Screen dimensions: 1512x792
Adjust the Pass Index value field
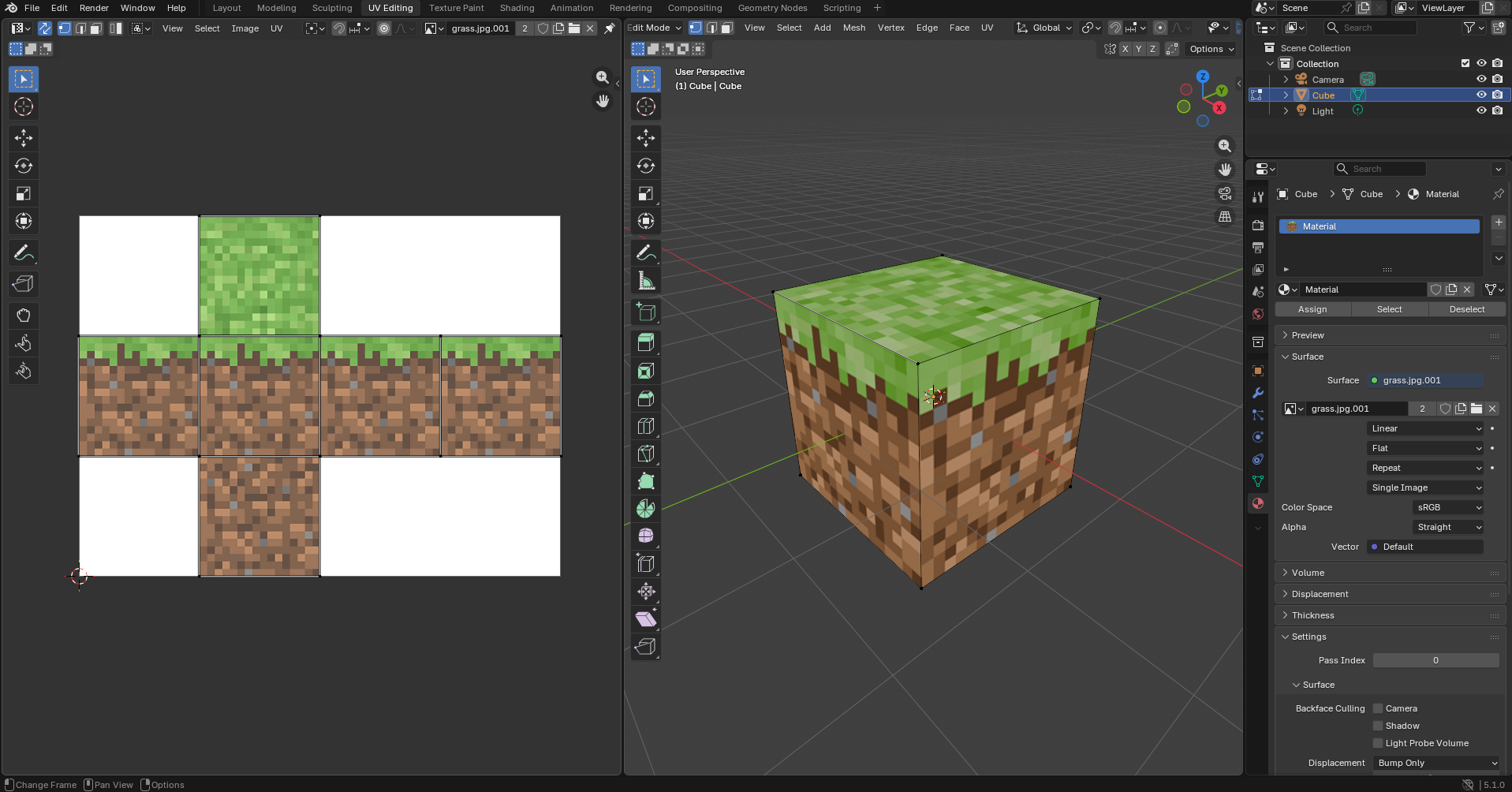pos(1435,660)
